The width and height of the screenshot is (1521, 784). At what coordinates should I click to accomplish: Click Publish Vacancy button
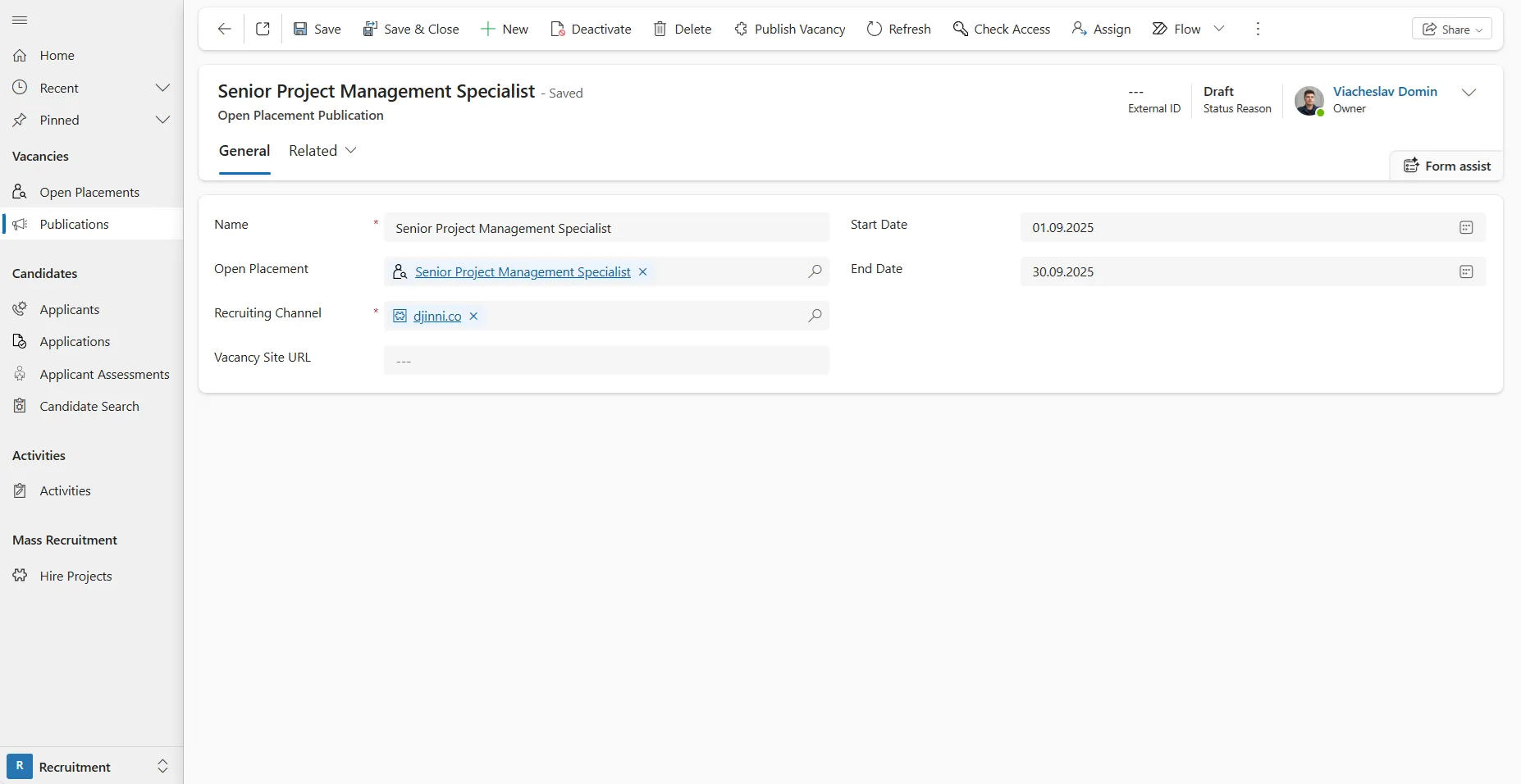[x=789, y=29]
